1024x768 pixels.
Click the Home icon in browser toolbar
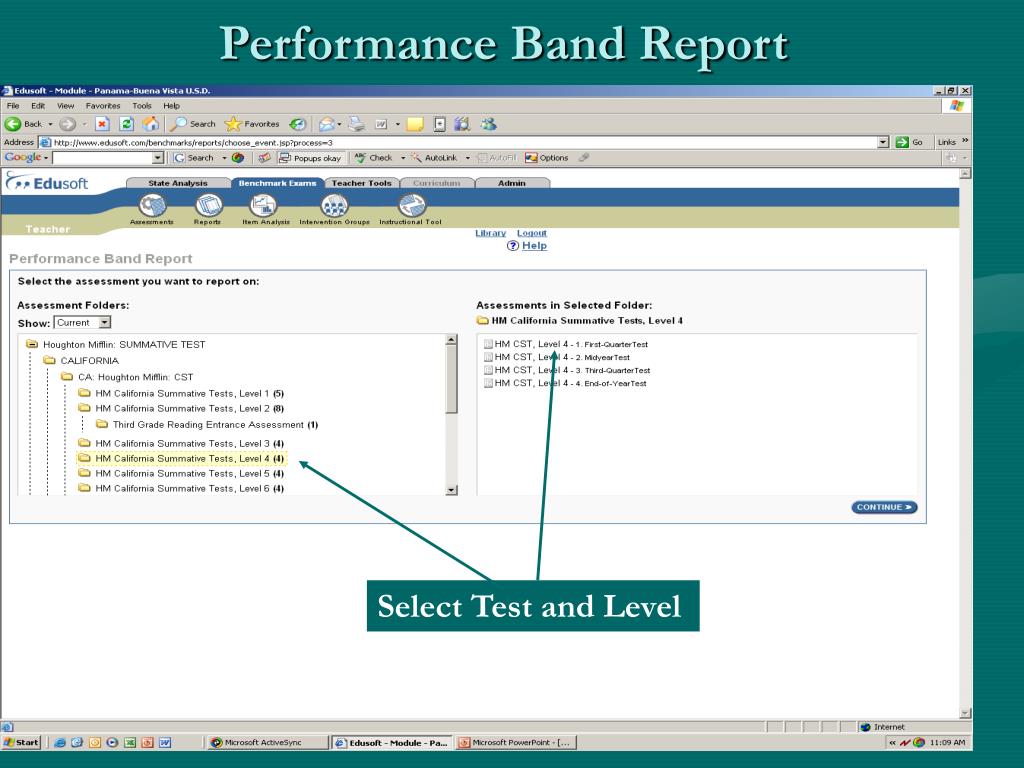pyautogui.click(x=151, y=124)
